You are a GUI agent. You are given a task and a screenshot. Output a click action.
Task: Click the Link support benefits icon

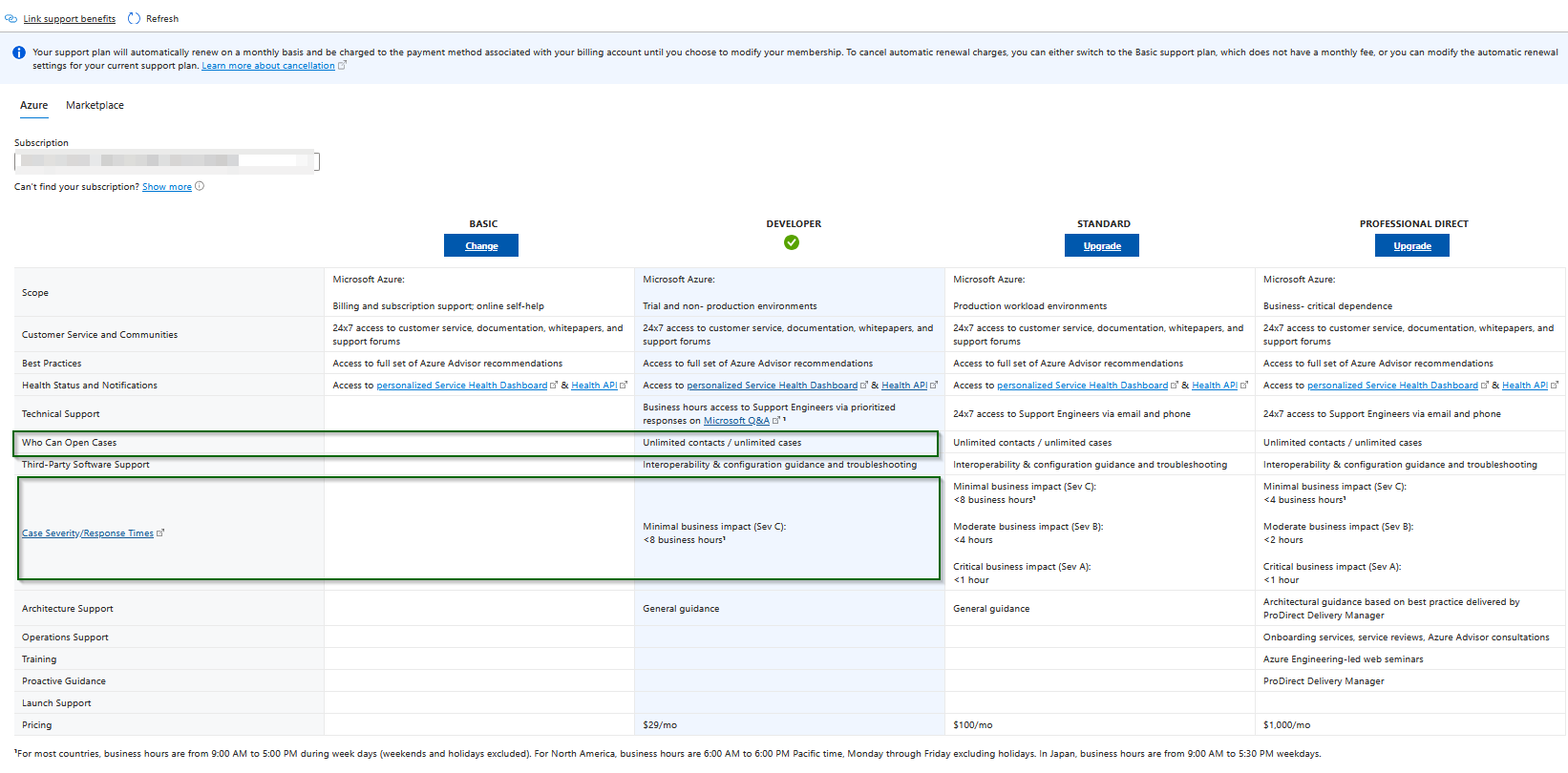[11, 18]
